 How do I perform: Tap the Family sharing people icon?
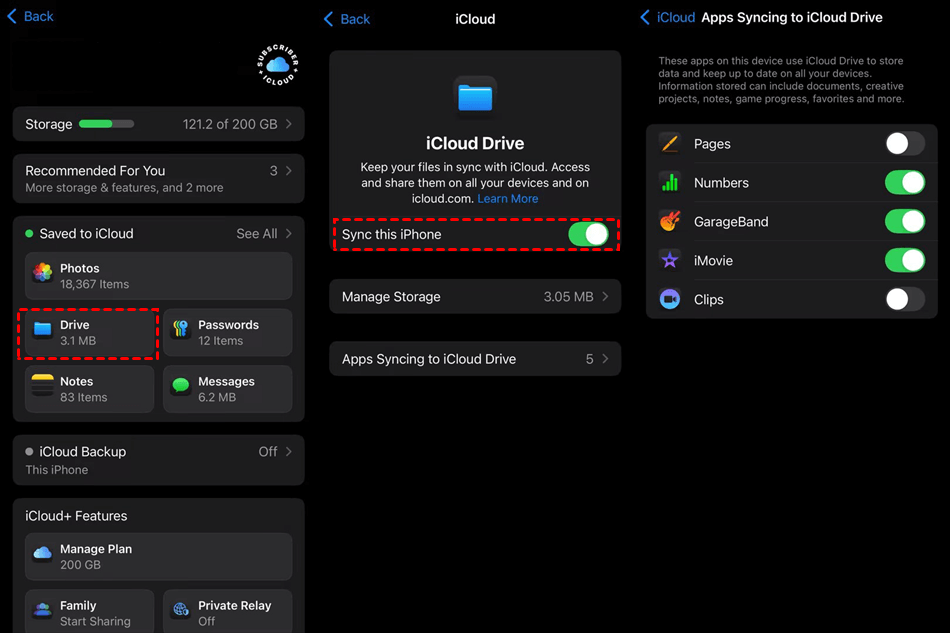click(42, 609)
